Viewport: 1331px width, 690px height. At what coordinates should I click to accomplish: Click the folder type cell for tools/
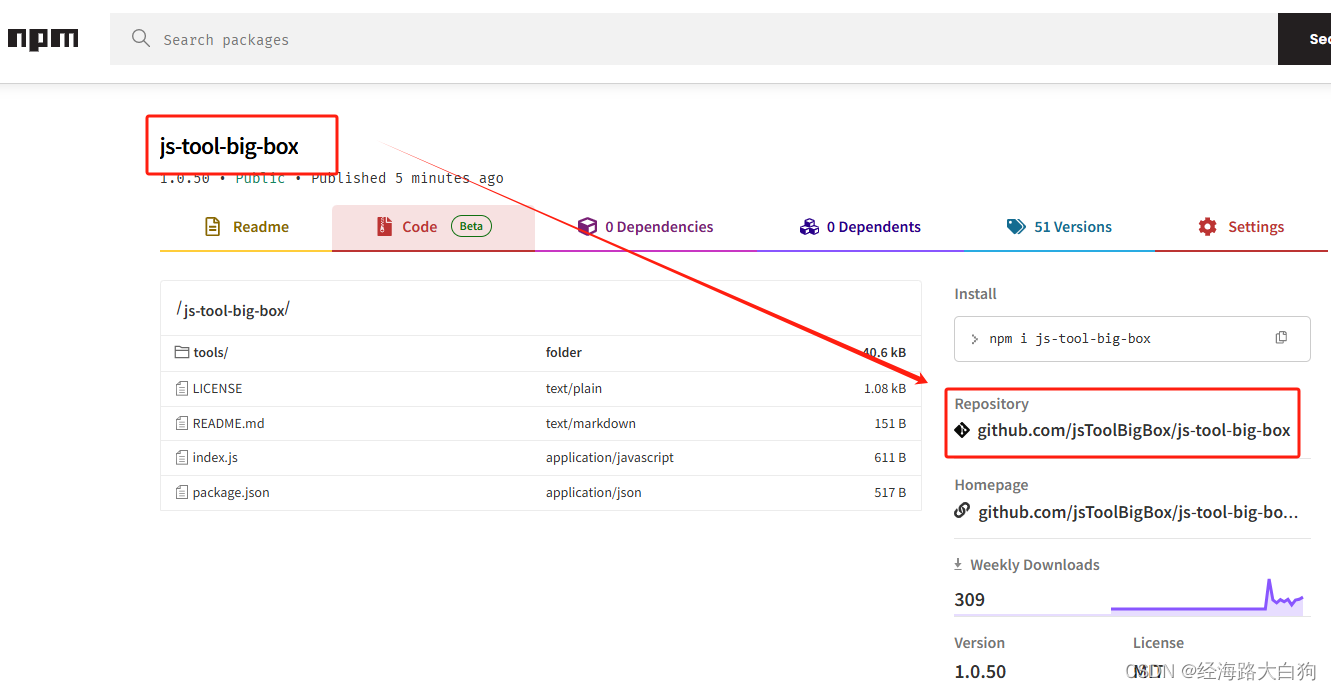564,353
